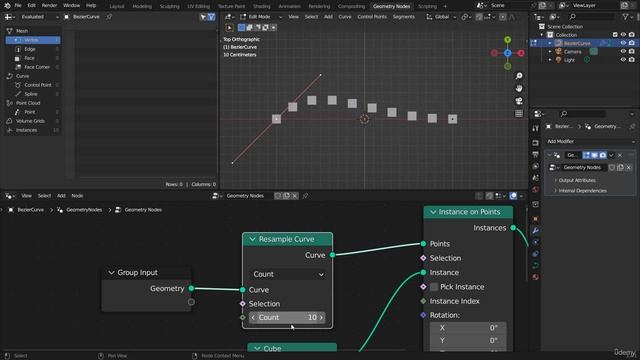Open the Object properties orange square tab
The width and height of the screenshot is (640, 360).
point(535,219)
